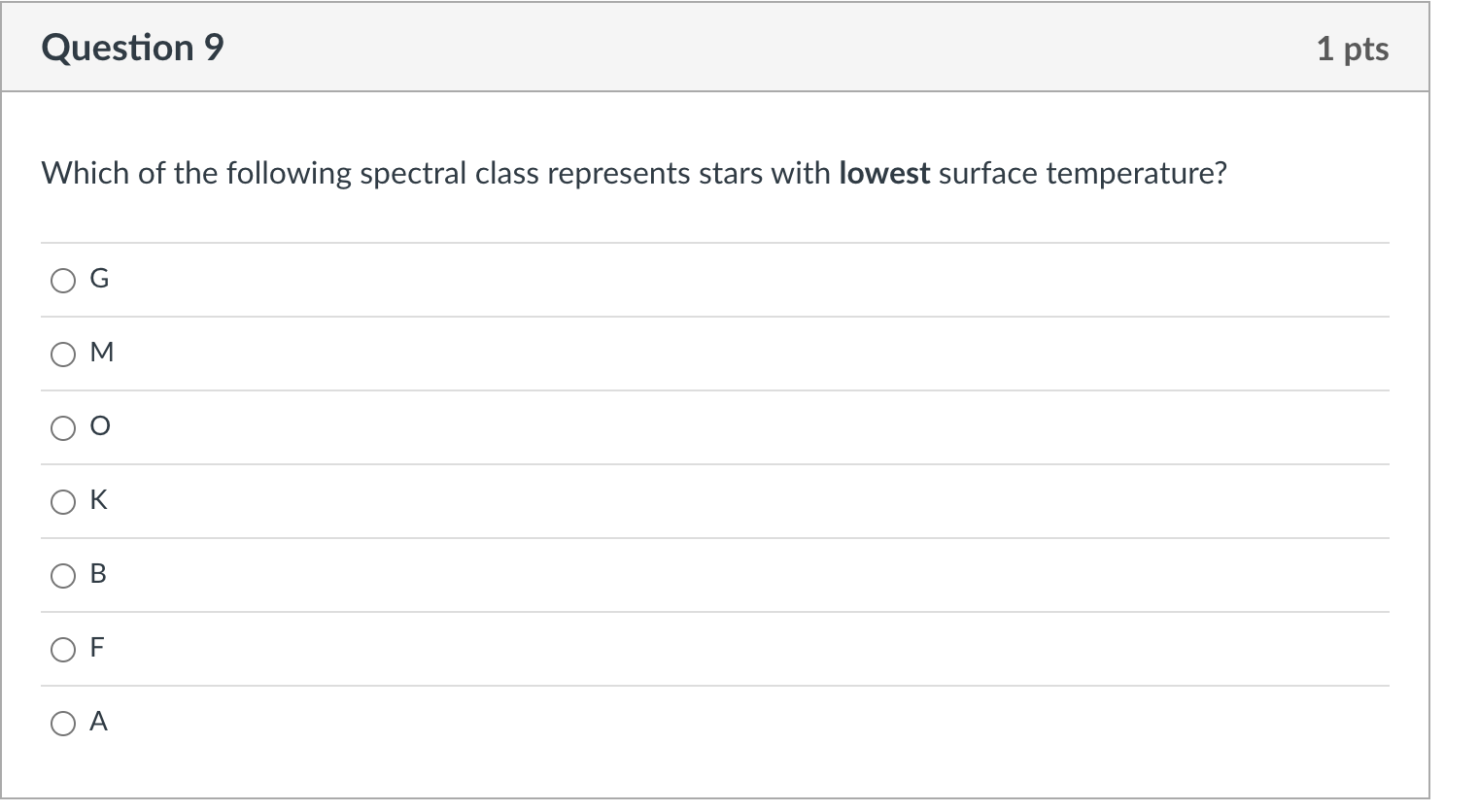Select the B spectral class radio button
1479x812 pixels.
(x=63, y=576)
